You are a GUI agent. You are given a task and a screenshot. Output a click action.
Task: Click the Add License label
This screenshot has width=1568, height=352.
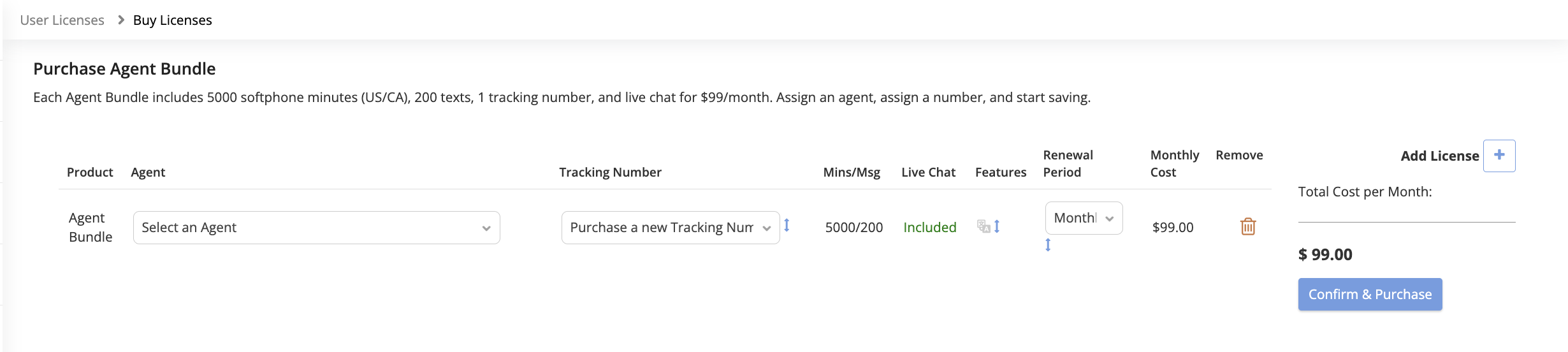(1439, 156)
